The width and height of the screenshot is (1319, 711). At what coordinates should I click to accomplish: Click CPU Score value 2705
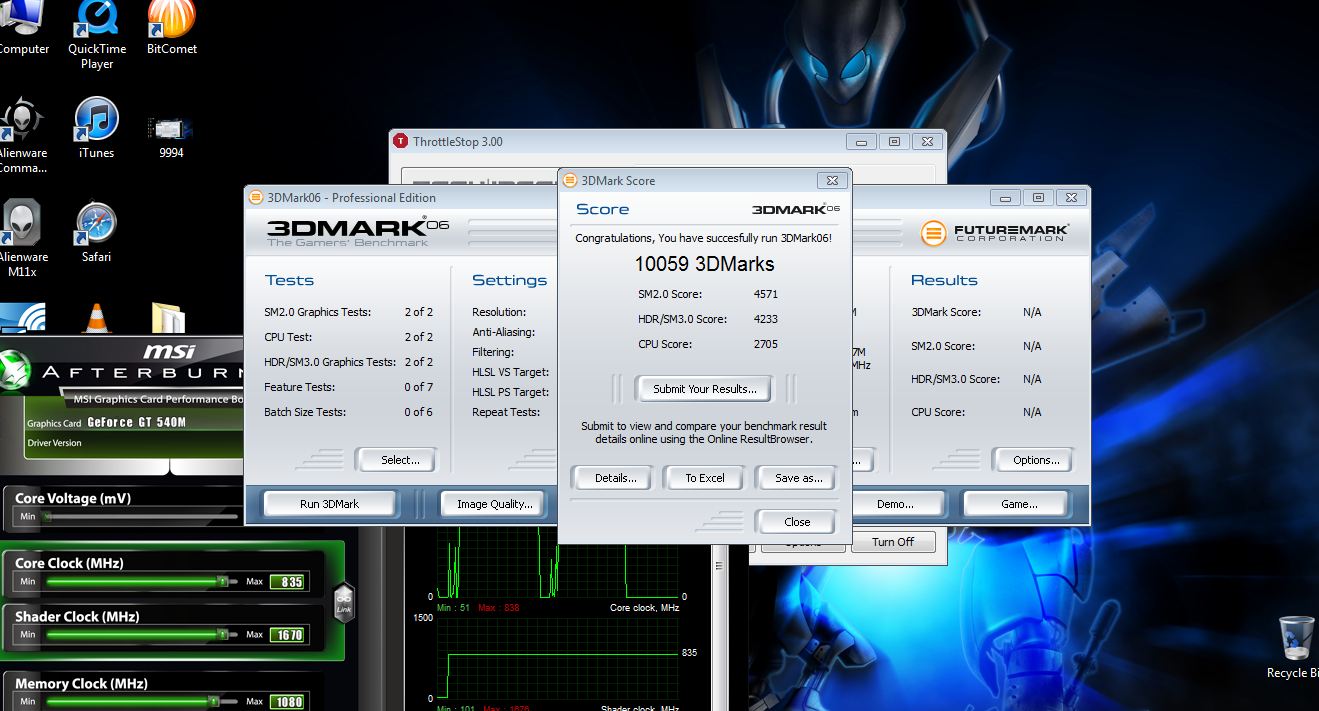[765, 344]
